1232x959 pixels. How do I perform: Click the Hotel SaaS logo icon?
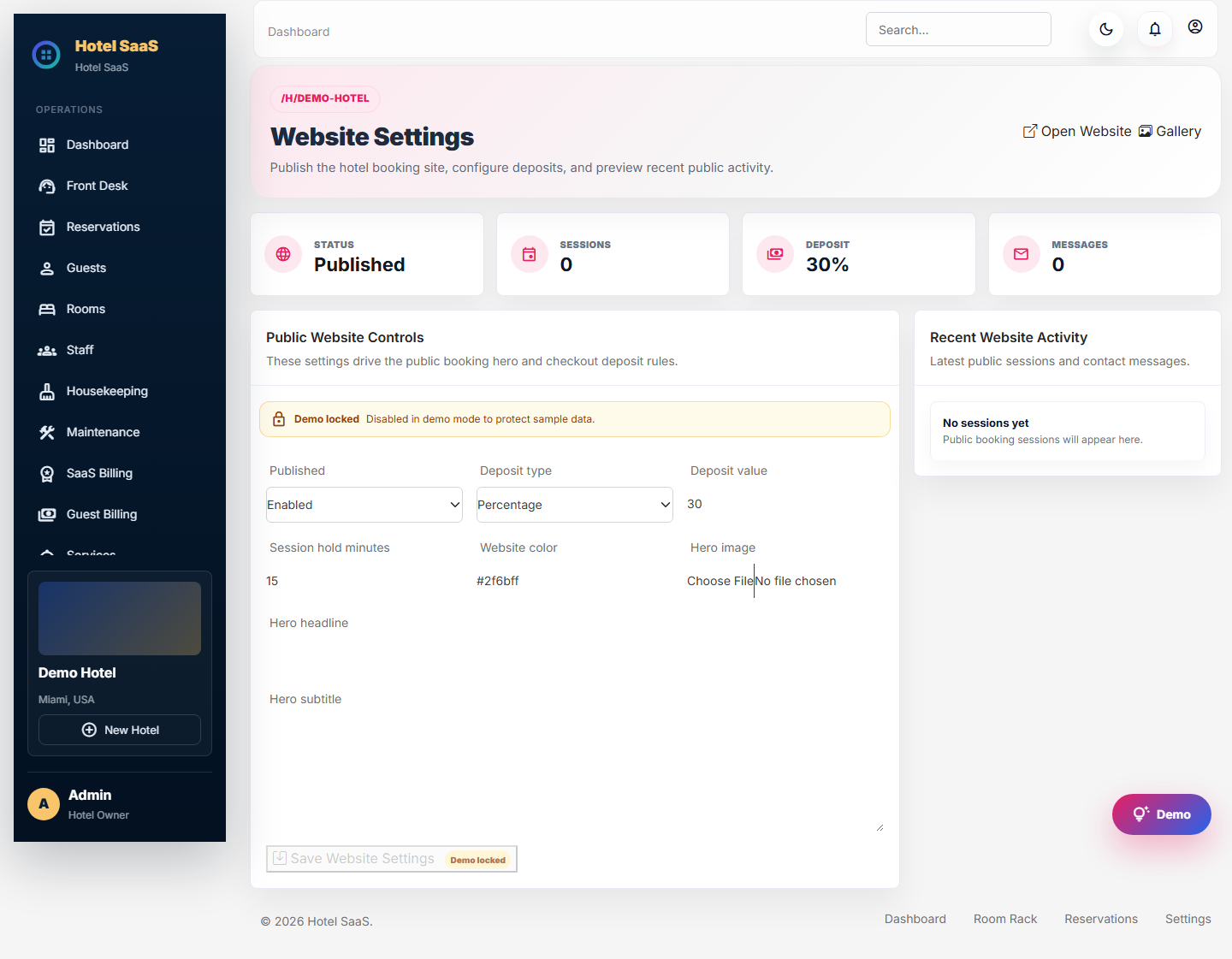coord(46,55)
